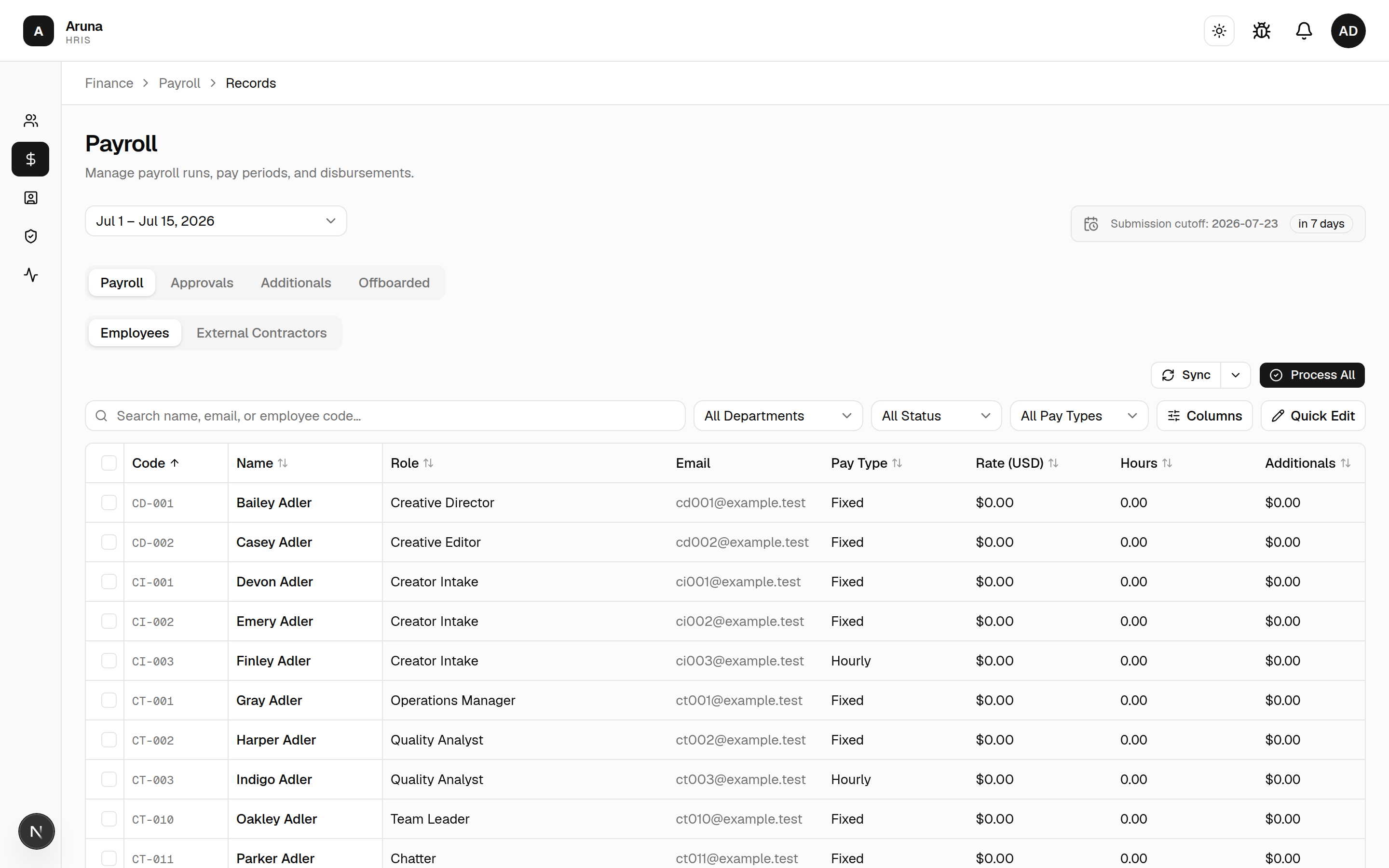Switch to the Offboarded tab
Viewport: 1389px width, 868px height.
click(x=394, y=283)
